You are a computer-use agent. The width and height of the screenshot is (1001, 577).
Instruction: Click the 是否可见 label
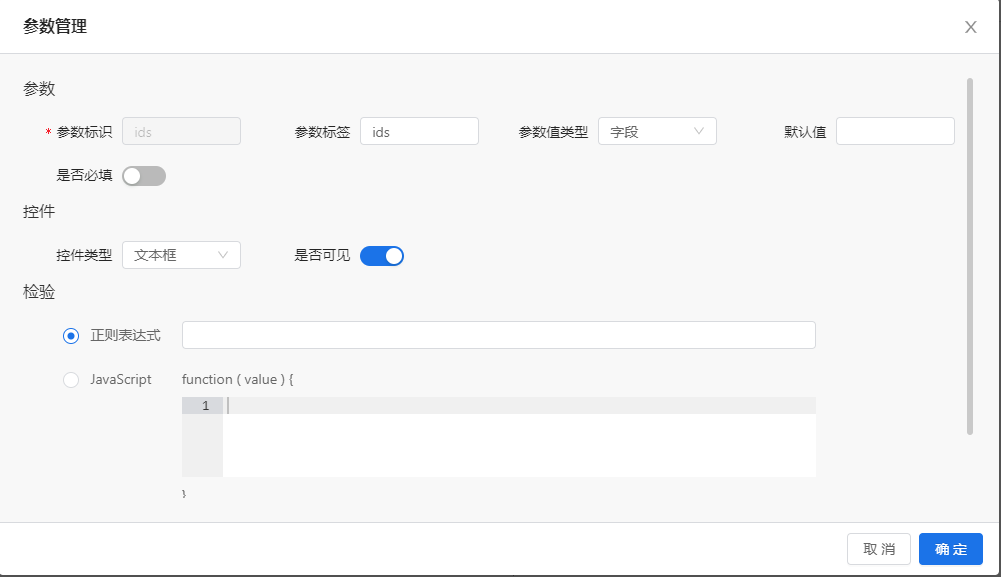click(322, 255)
